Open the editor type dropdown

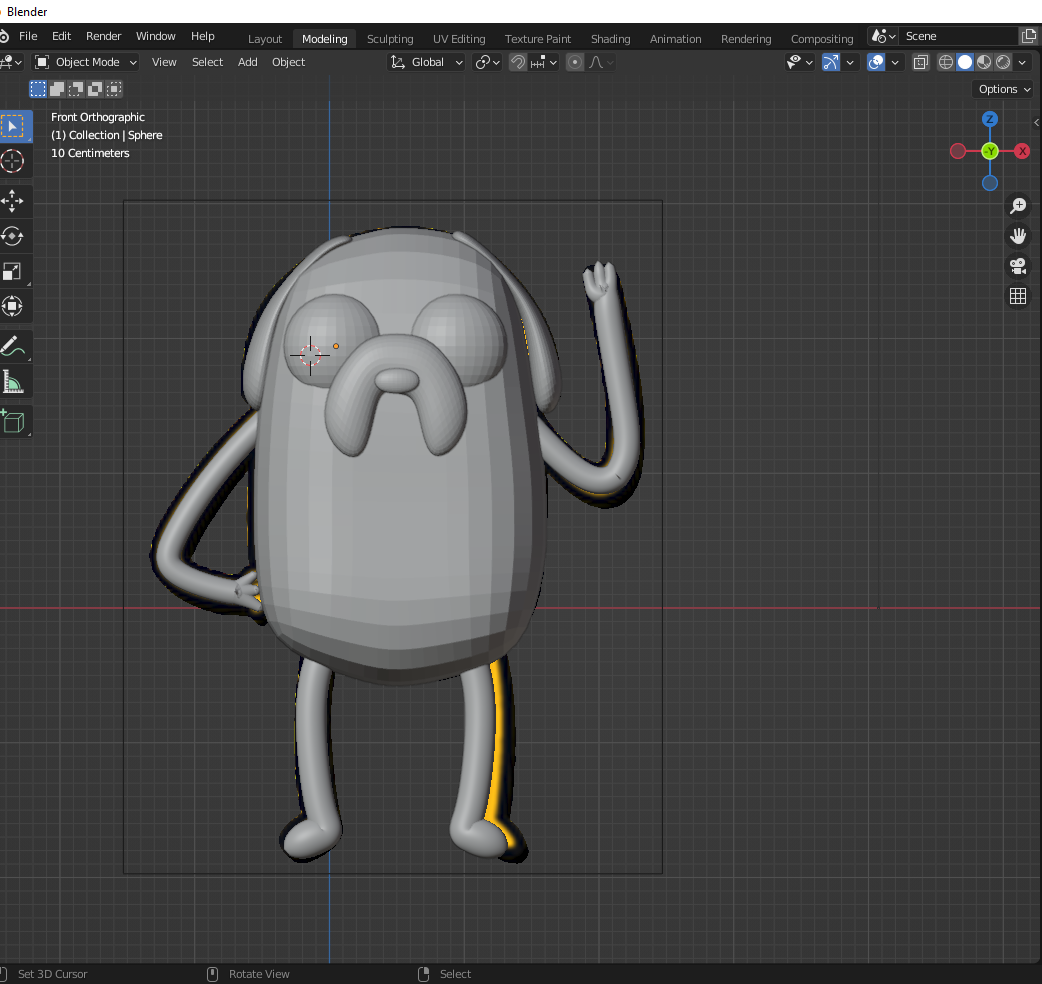tap(11, 62)
